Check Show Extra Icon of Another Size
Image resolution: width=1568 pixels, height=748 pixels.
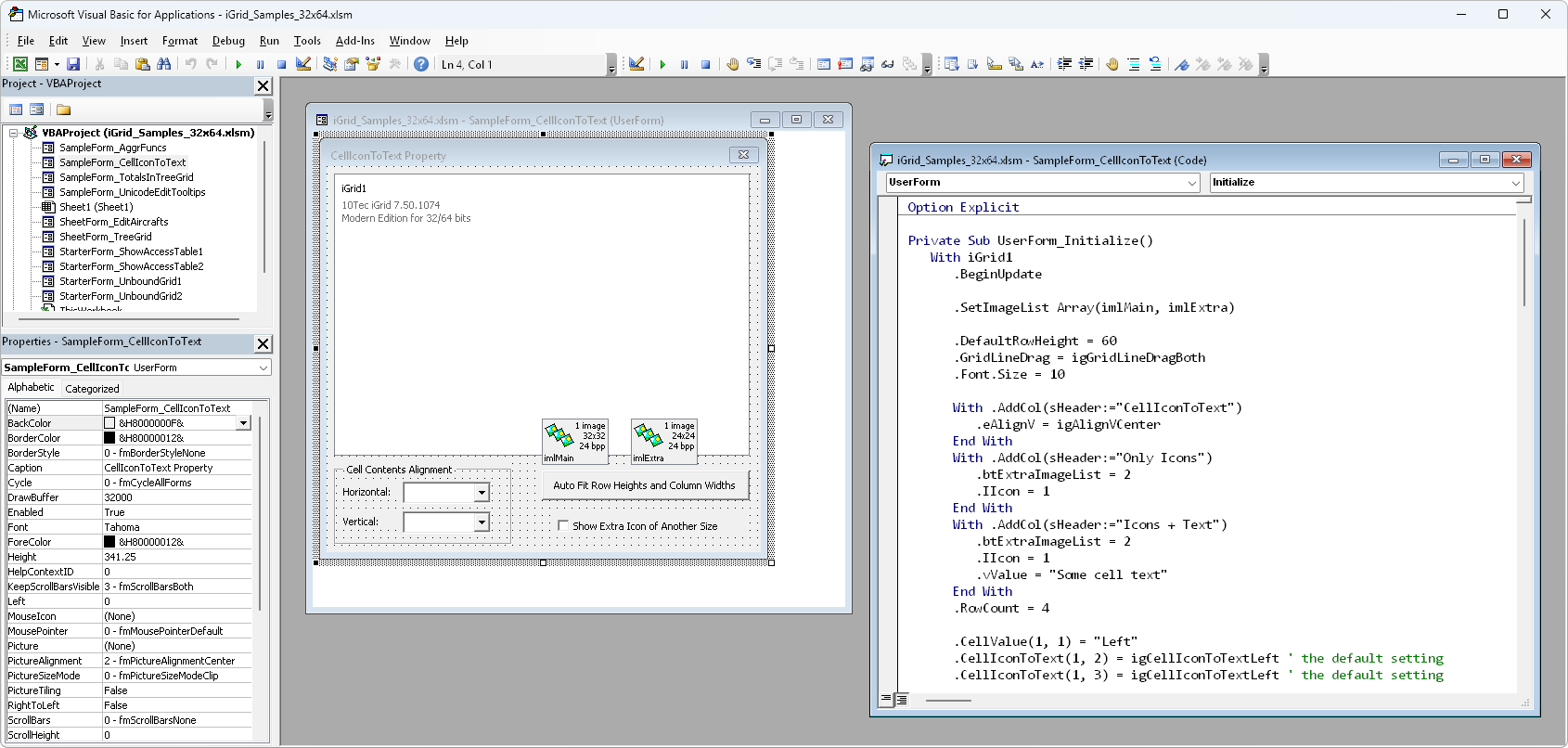coord(563,526)
